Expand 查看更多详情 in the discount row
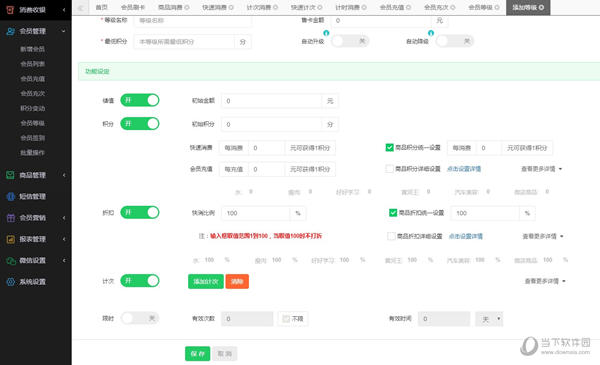The image size is (600, 365). 543,236
